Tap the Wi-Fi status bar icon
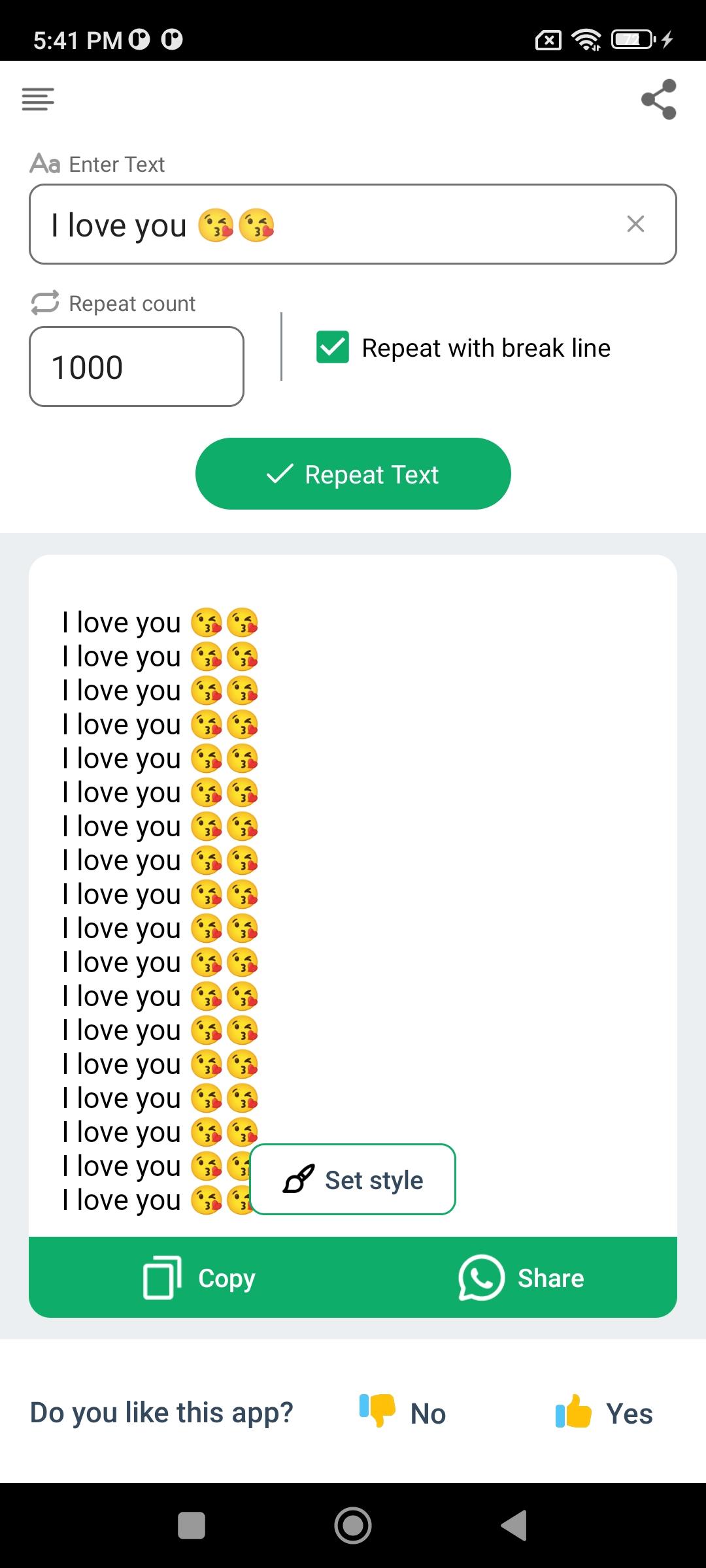The width and height of the screenshot is (706, 1568). 586,40
